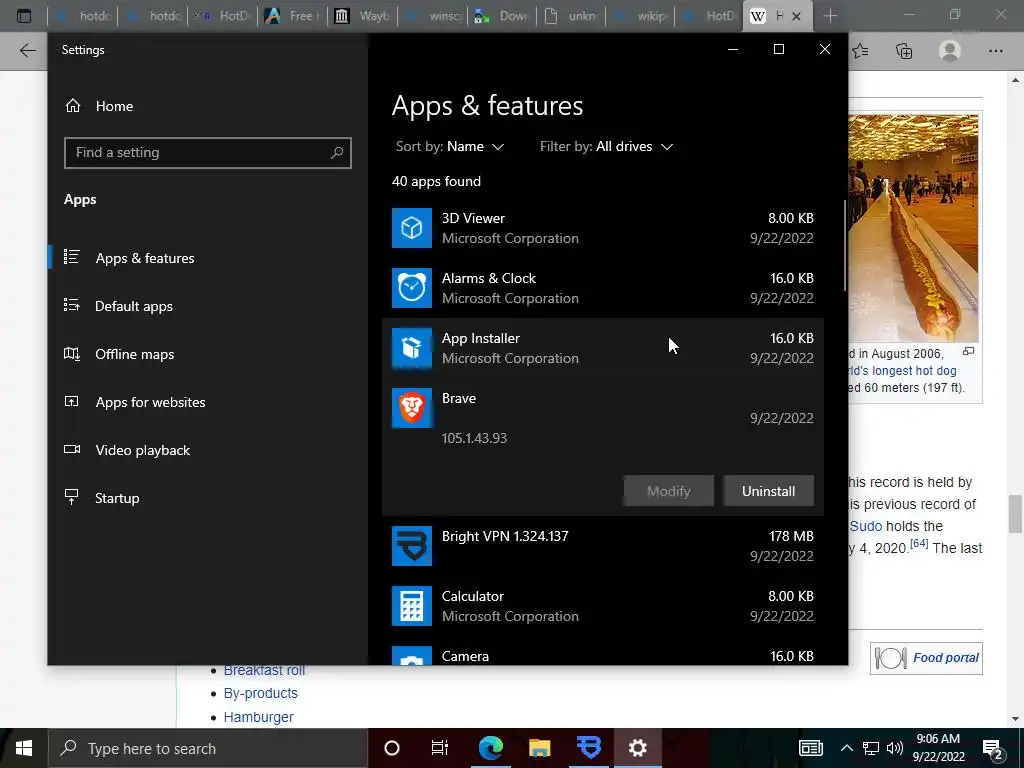The width and height of the screenshot is (1024, 768).
Task: Click the Uninstall button for Brave
Action: [769, 491]
